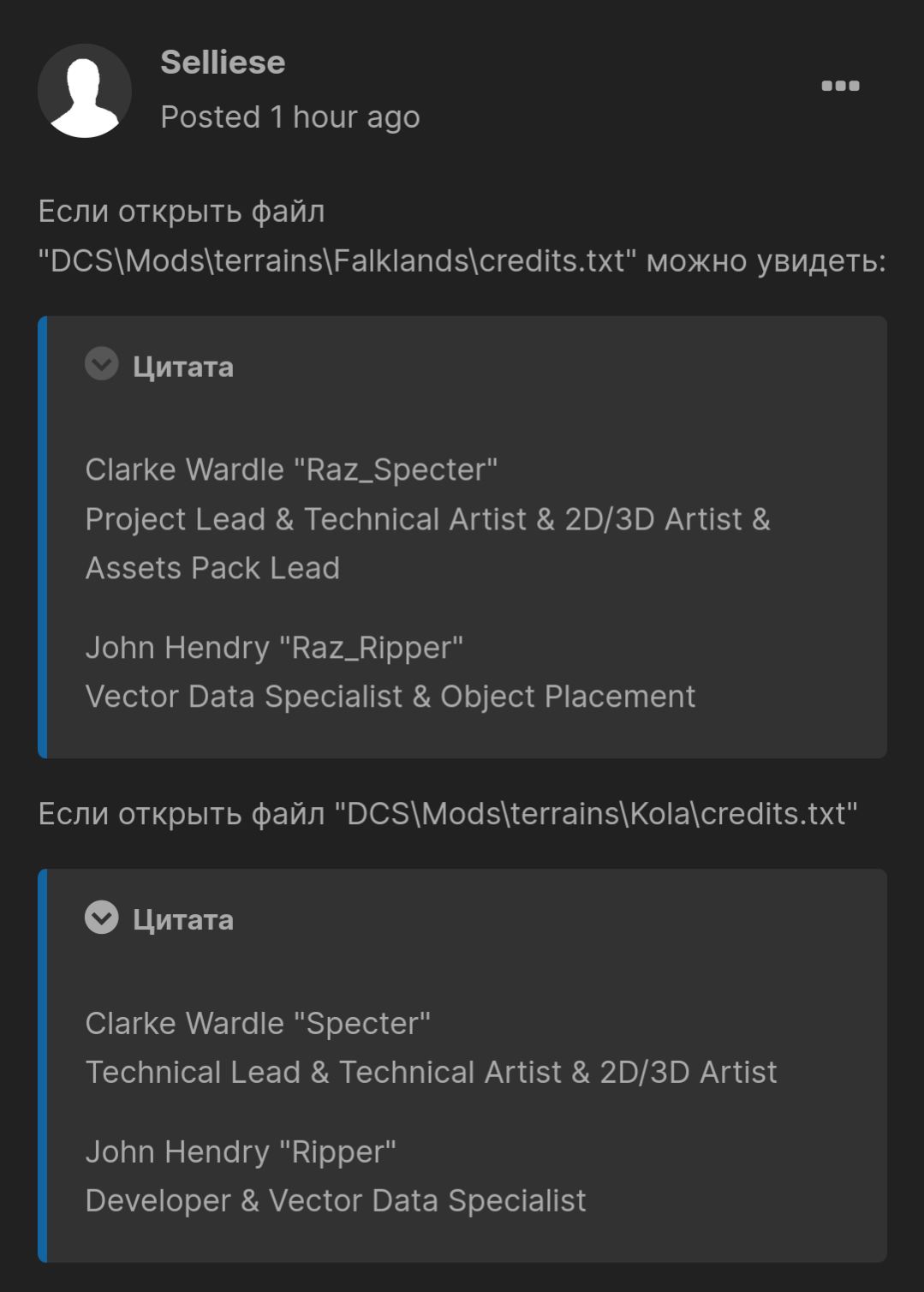Image resolution: width=924 pixels, height=1292 pixels.
Task: Click the Clarke Wardle "Specter" line
Action: tap(258, 1023)
